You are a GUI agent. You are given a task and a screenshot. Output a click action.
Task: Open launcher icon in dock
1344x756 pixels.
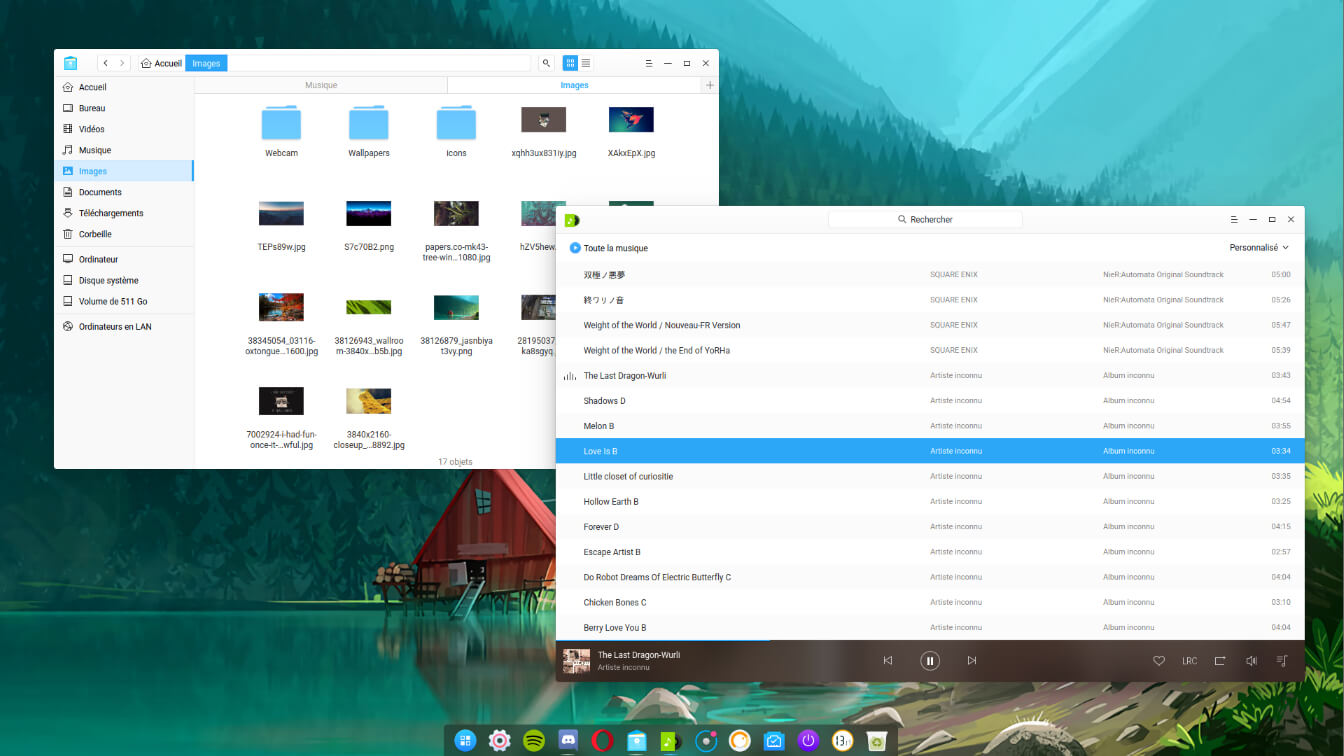pos(465,741)
